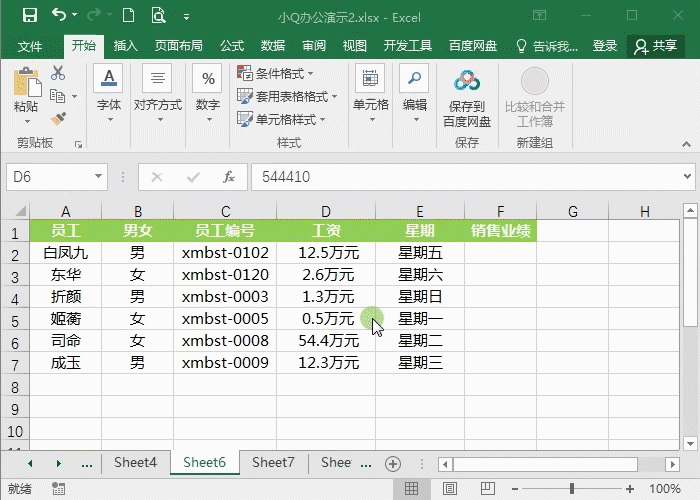This screenshot has width=700, height=500.
Task: Click the formula bar with 544410
Action: click(467, 177)
